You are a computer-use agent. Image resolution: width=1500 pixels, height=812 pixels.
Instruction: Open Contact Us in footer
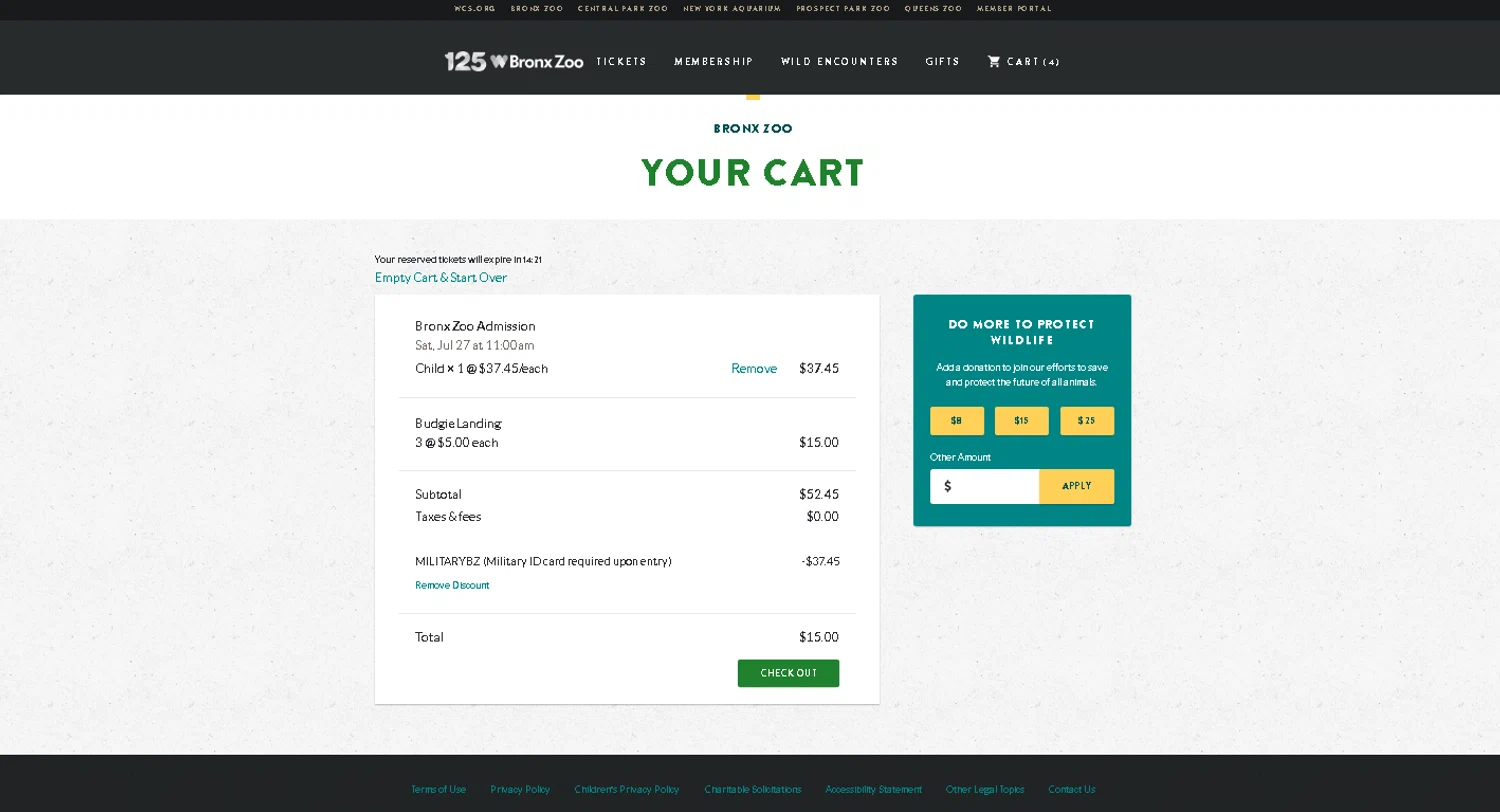(x=1072, y=790)
